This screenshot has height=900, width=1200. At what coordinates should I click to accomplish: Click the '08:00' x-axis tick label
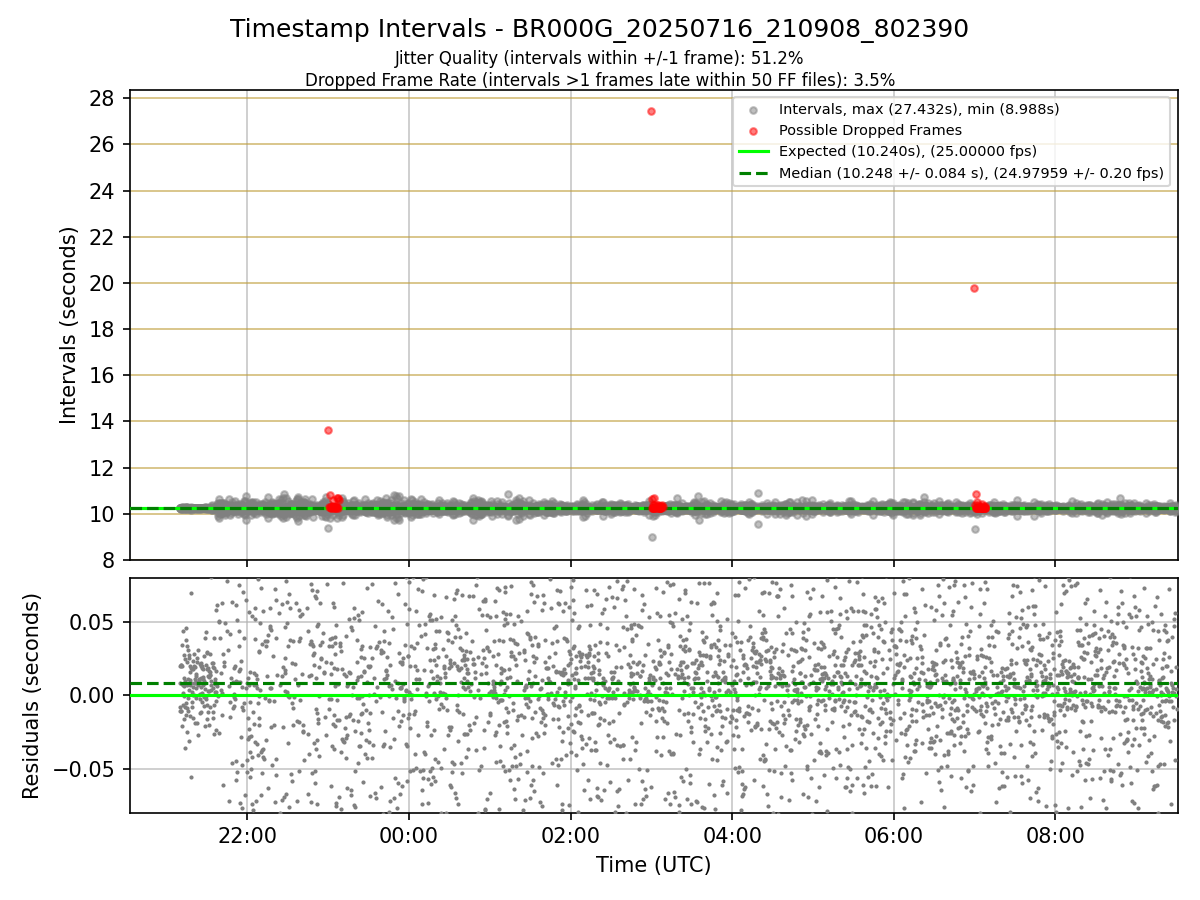click(x=1055, y=833)
